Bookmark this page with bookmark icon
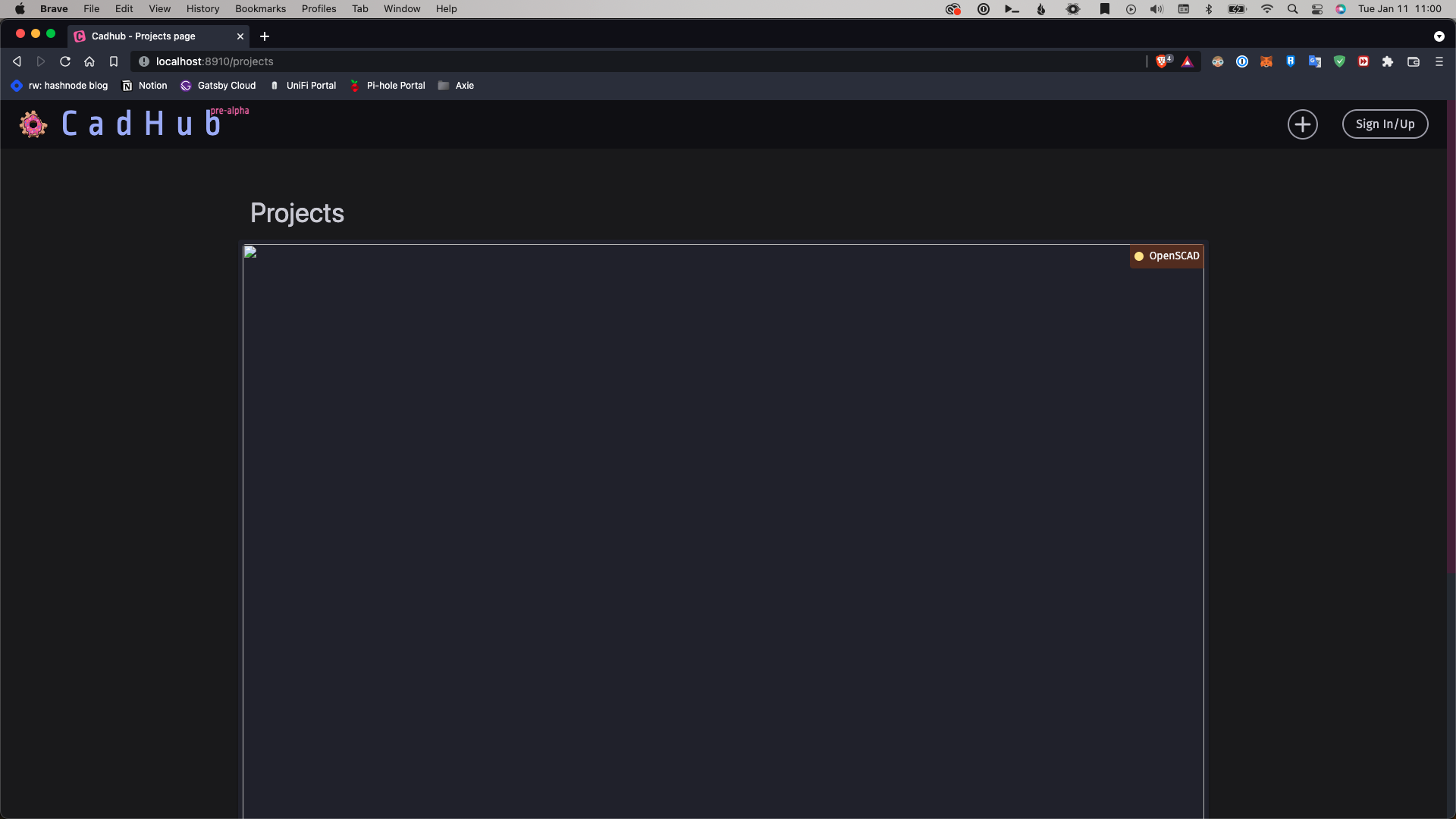Viewport: 1456px width, 819px height. pos(114,61)
